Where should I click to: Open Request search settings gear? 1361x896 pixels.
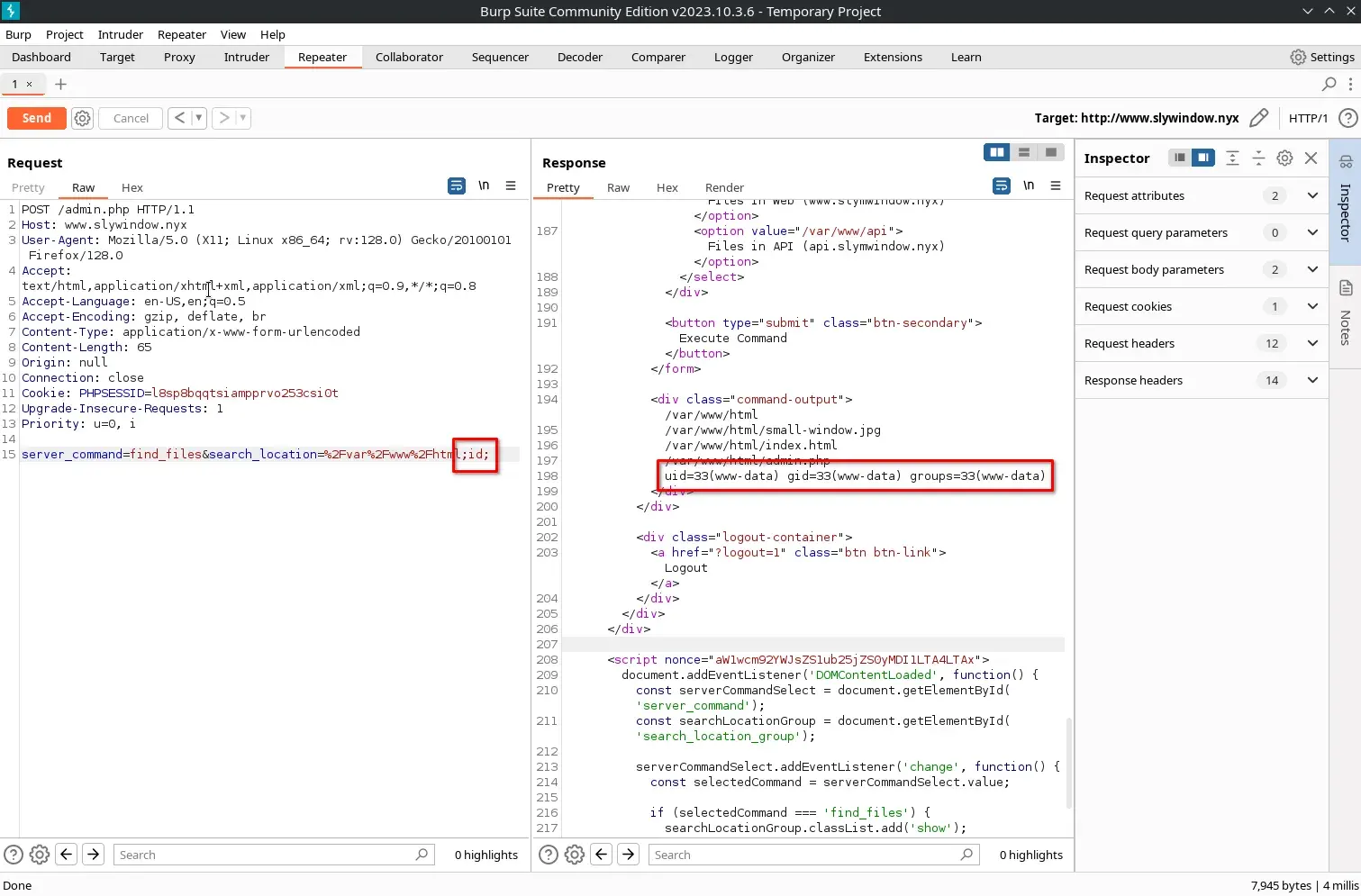click(x=40, y=855)
